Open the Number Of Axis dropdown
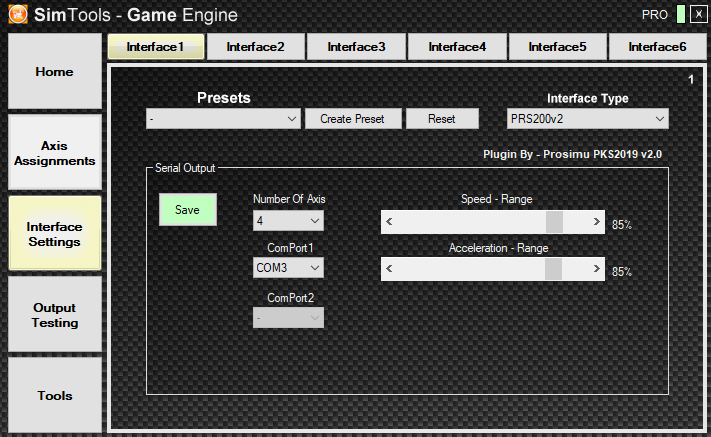This screenshot has width=711, height=437. coord(288,221)
